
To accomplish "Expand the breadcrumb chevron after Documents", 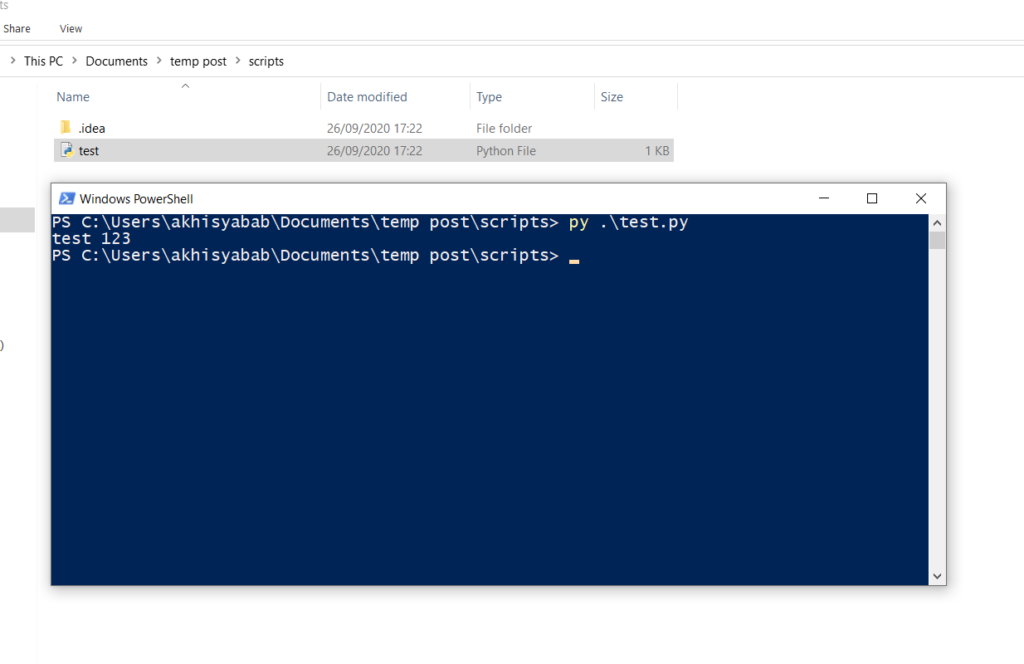I will [157, 61].
